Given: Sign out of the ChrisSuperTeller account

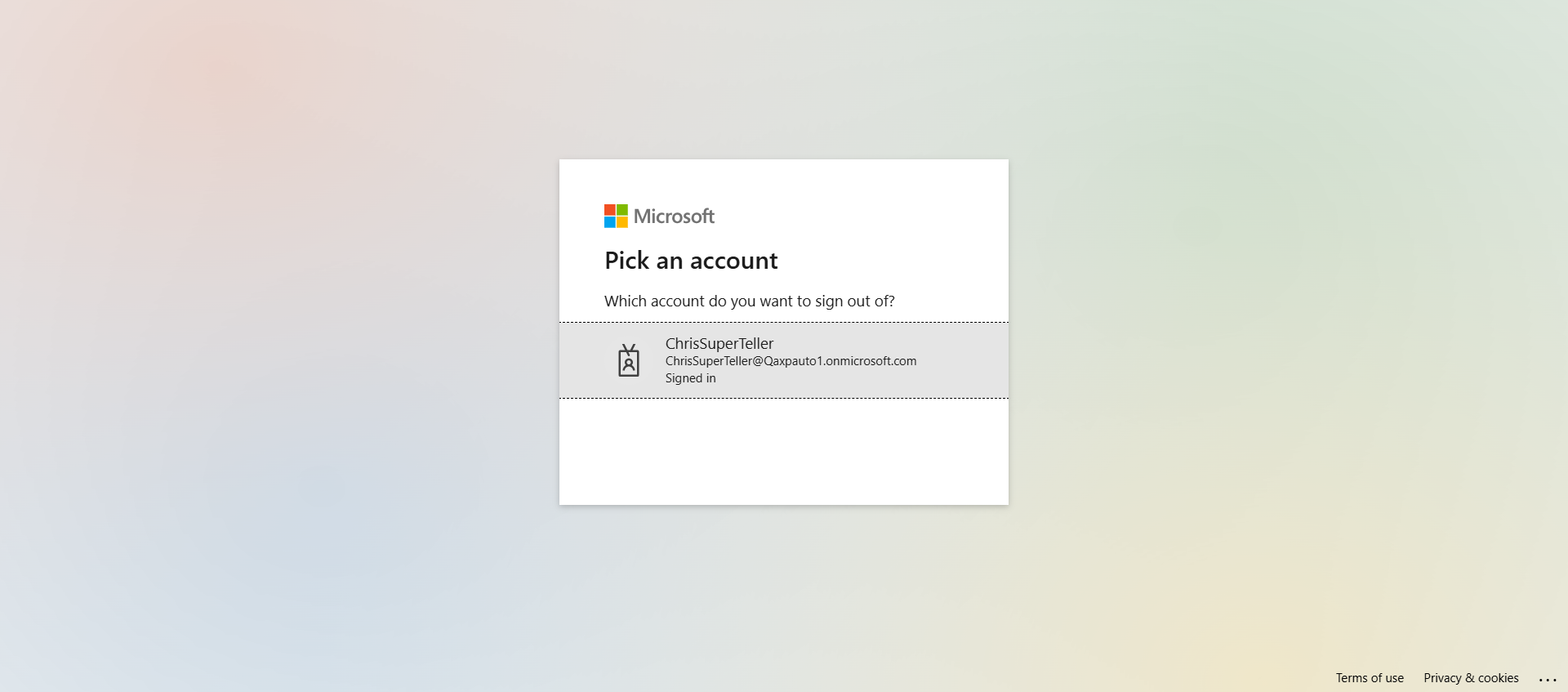Looking at the screenshot, I should pyautogui.click(x=784, y=360).
